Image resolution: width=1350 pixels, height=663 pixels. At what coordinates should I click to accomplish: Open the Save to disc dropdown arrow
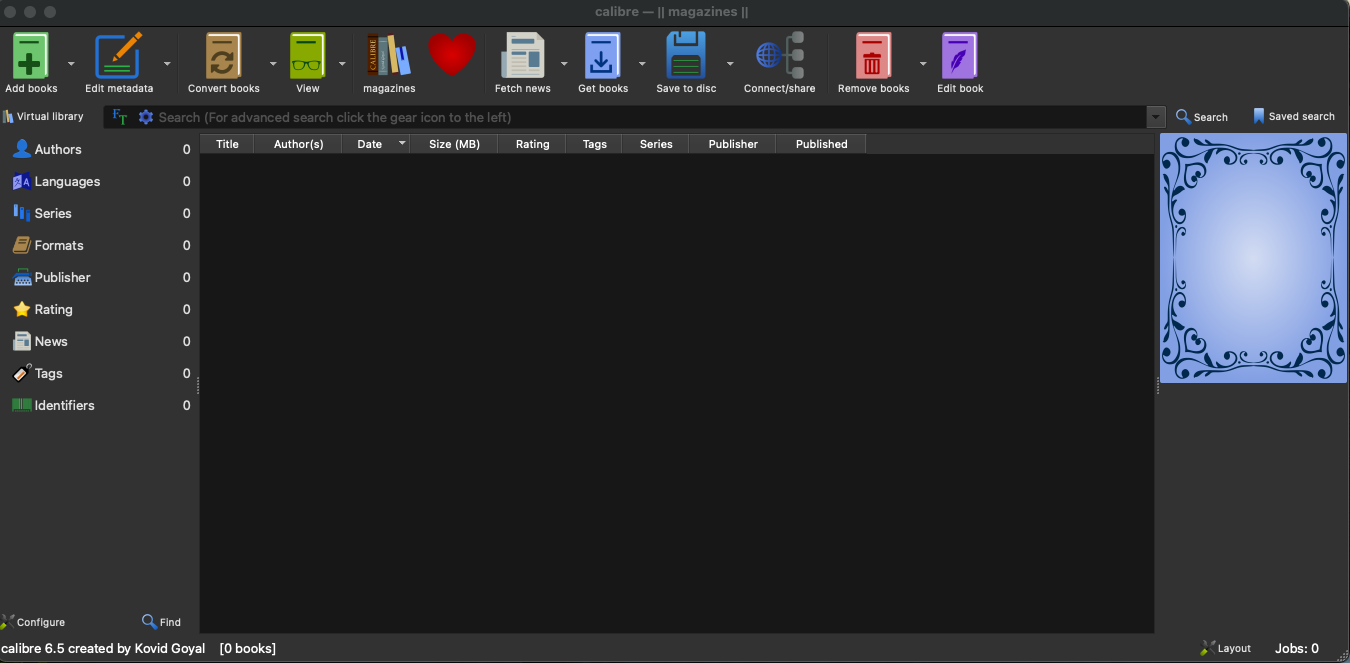[730, 64]
